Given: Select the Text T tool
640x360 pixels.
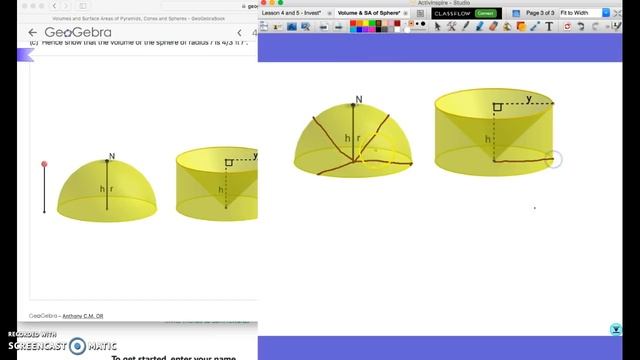Looking at the screenshot, I should click(x=549, y=26).
